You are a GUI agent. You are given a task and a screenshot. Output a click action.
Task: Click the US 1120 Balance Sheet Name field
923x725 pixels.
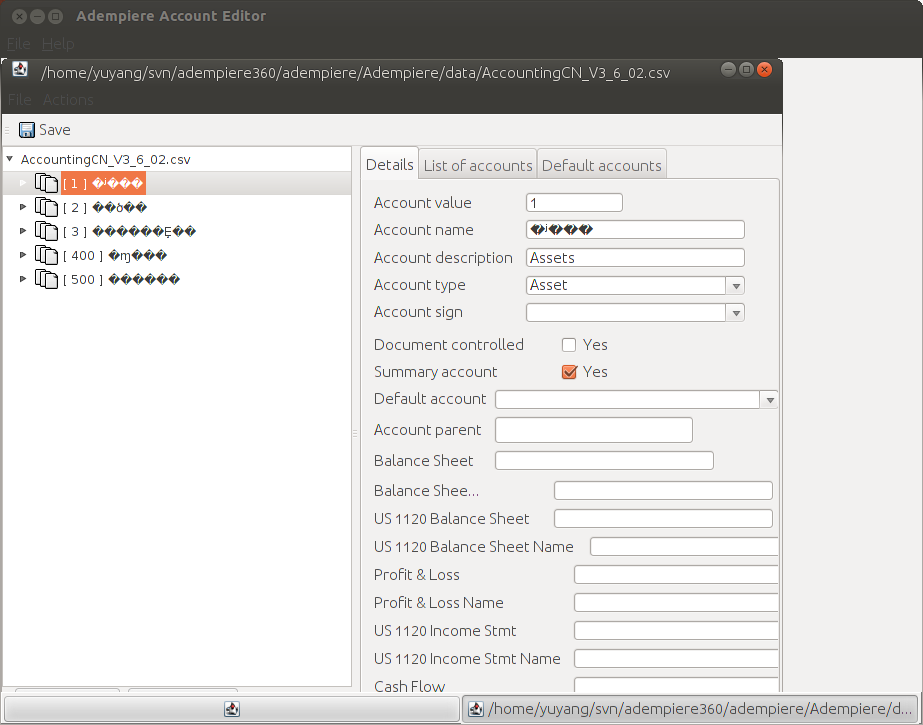pos(684,547)
